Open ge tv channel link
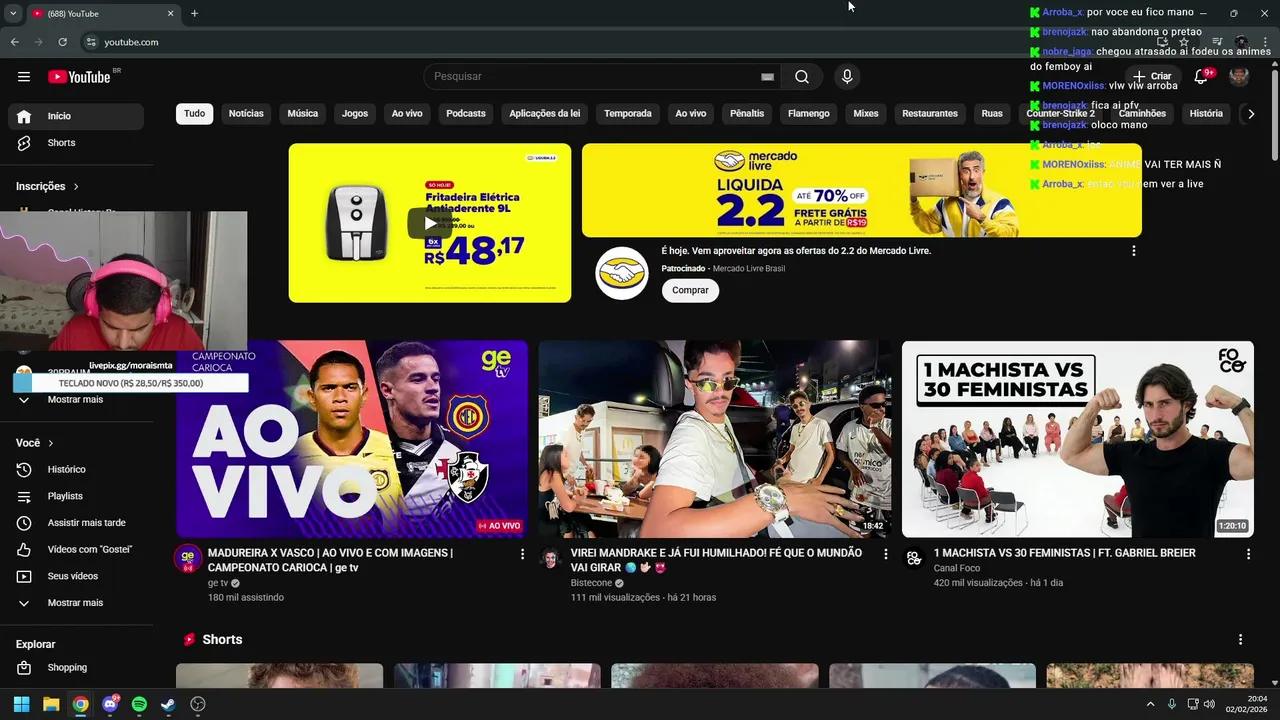The height and width of the screenshot is (720, 1280). pyautogui.click(x=218, y=583)
